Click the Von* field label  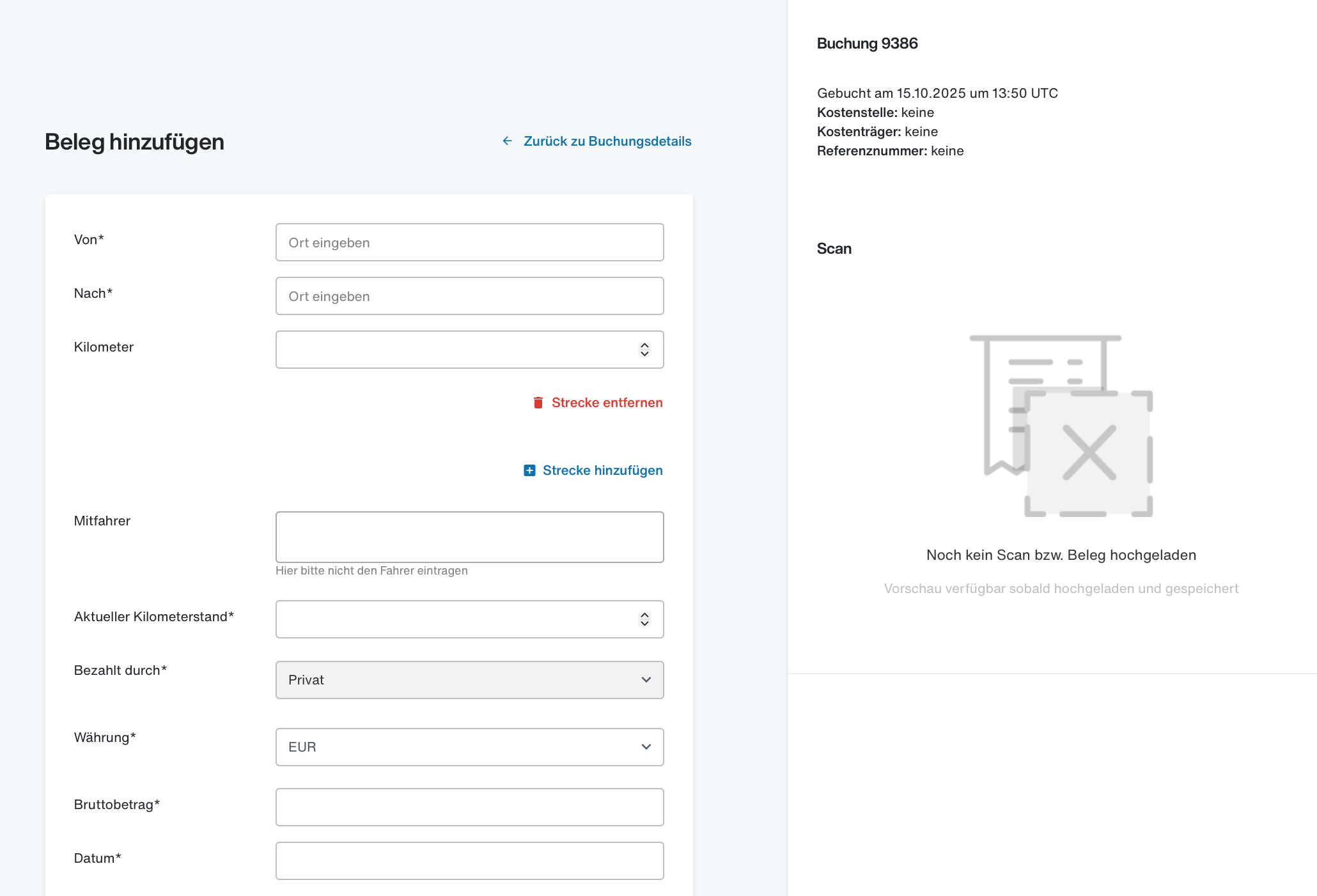pyautogui.click(x=89, y=240)
